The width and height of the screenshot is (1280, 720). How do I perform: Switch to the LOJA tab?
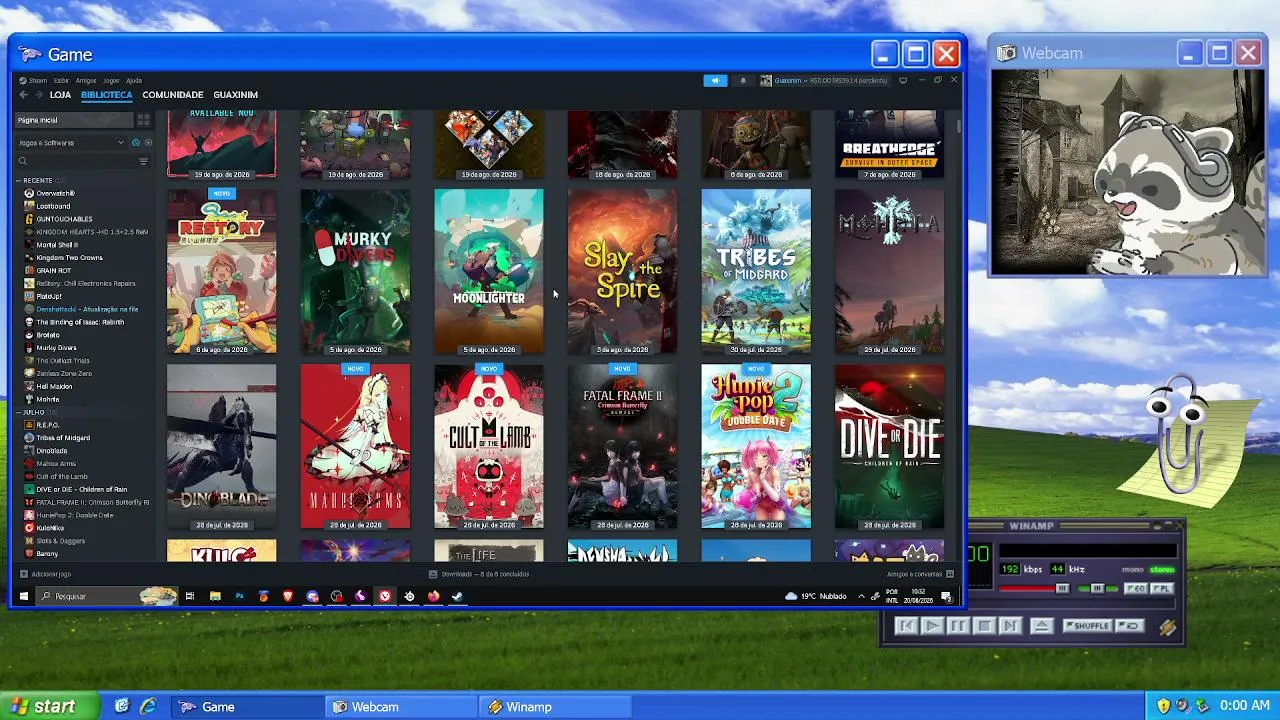pyautogui.click(x=60, y=95)
